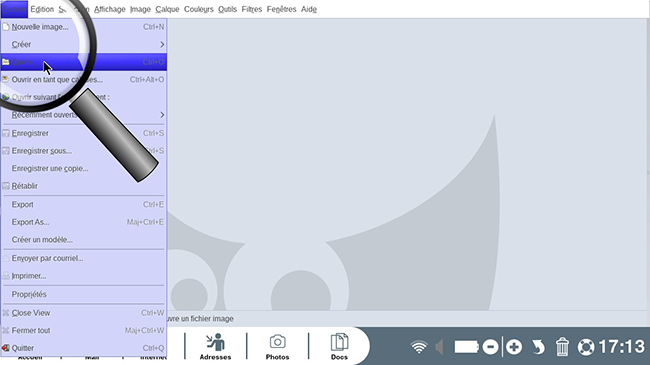Choose Enregistrer sous... entry
Viewport: 650px width, 365px height.
83,151
